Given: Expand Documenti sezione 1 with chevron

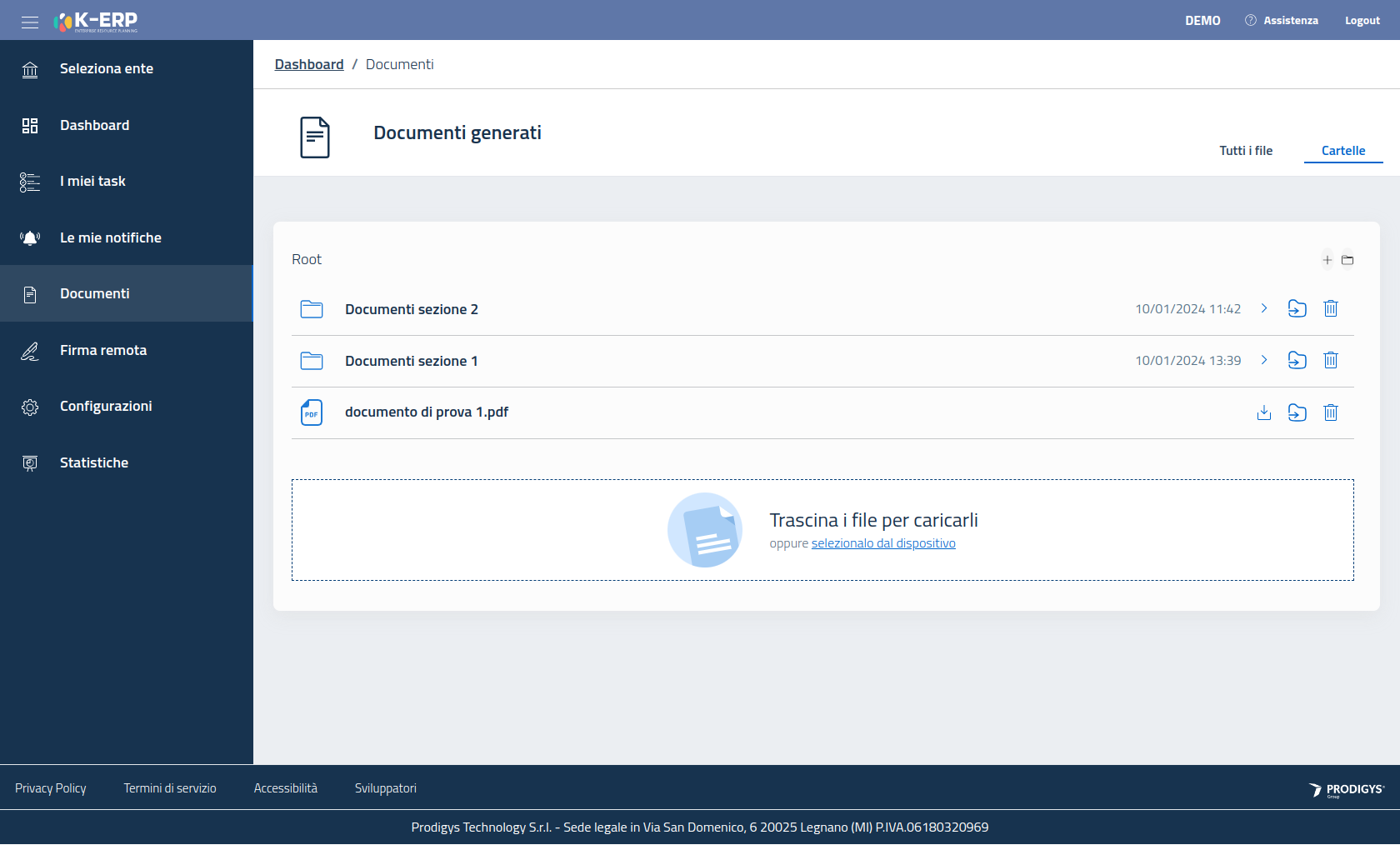Looking at the screenshot, I should tap(1264, 360).
